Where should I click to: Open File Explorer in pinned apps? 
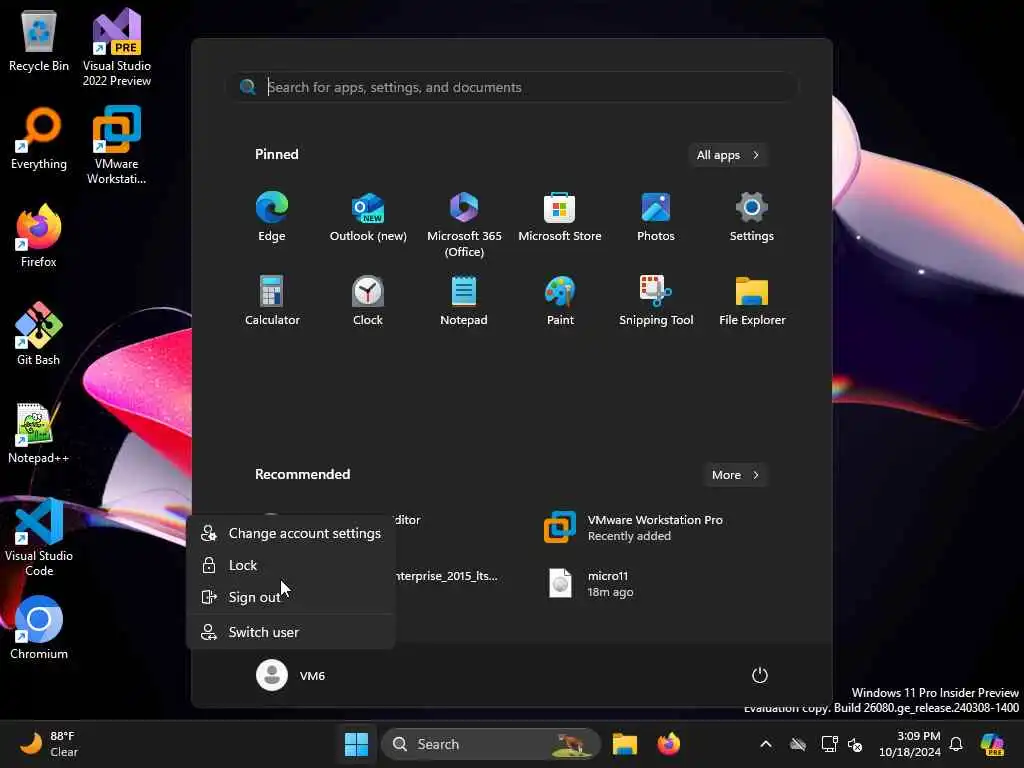click(752, 300)
